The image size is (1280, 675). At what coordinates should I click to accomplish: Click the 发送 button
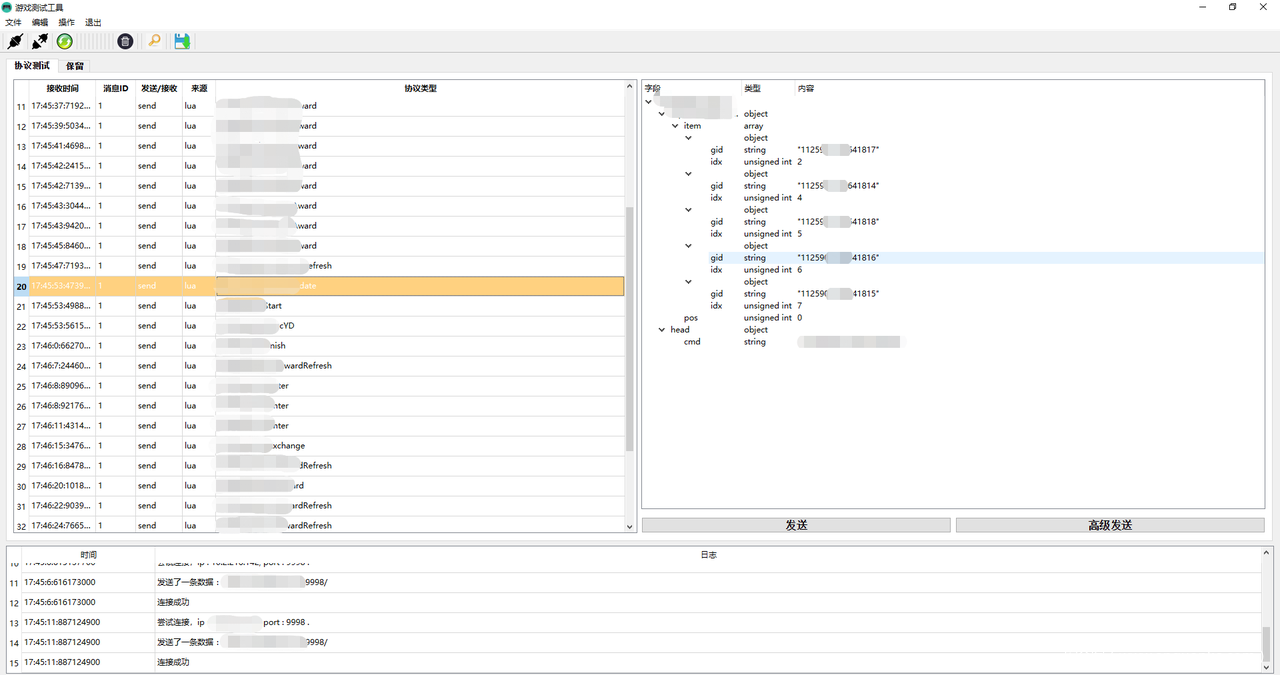point(796,525)
